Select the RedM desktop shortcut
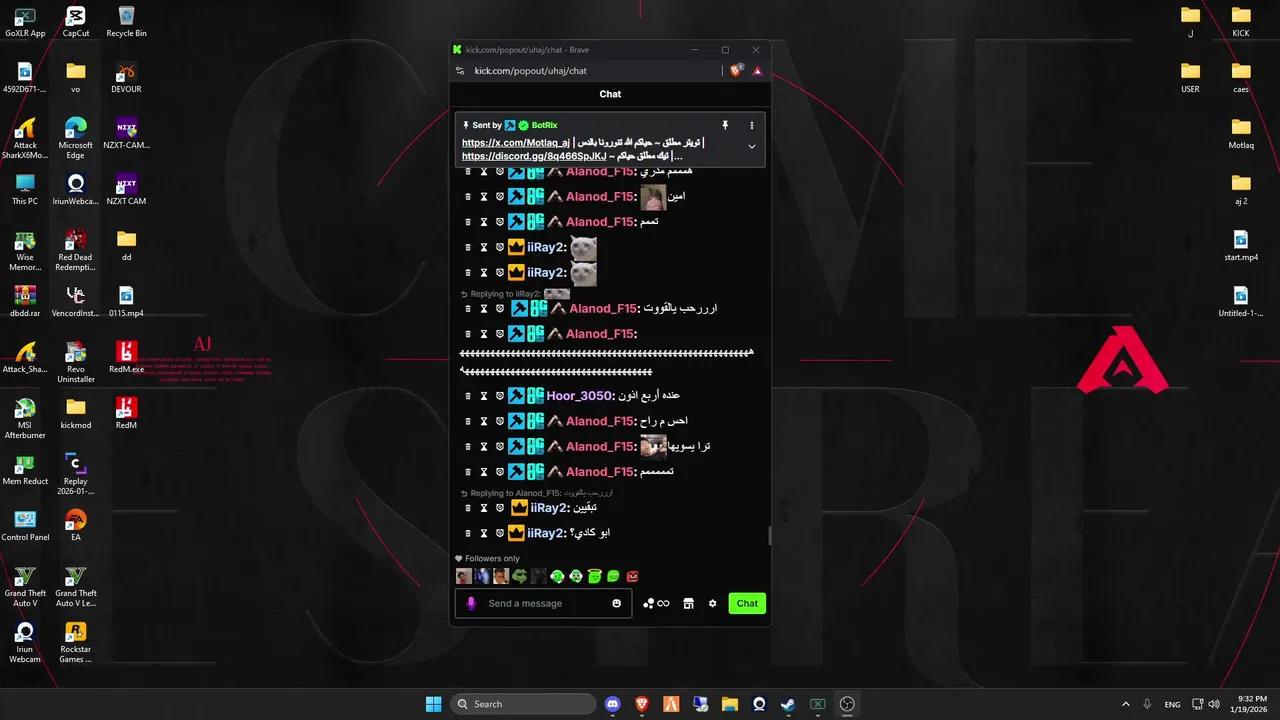The image size is (1280, 720). 126,414
